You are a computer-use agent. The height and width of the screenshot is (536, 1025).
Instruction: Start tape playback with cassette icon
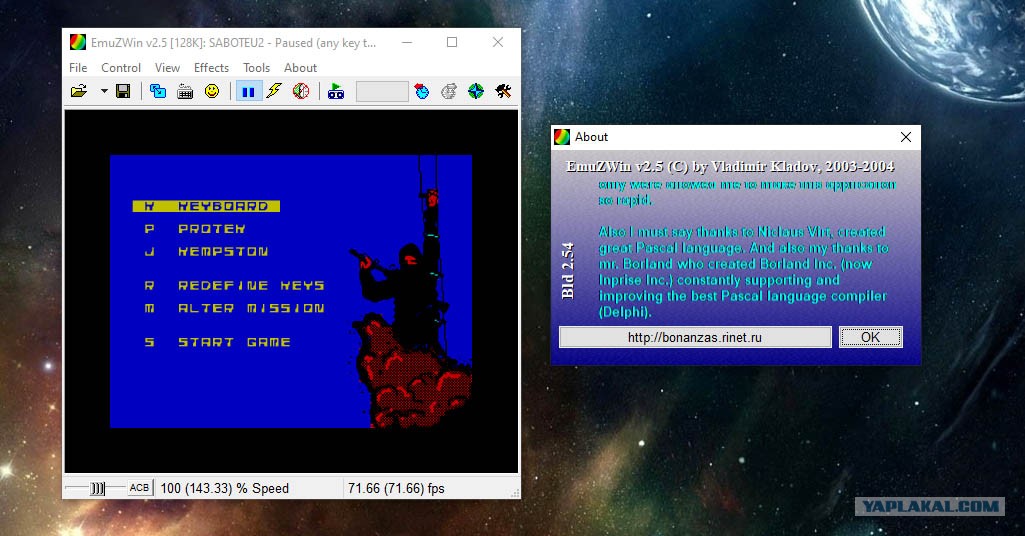click(336, 92)
